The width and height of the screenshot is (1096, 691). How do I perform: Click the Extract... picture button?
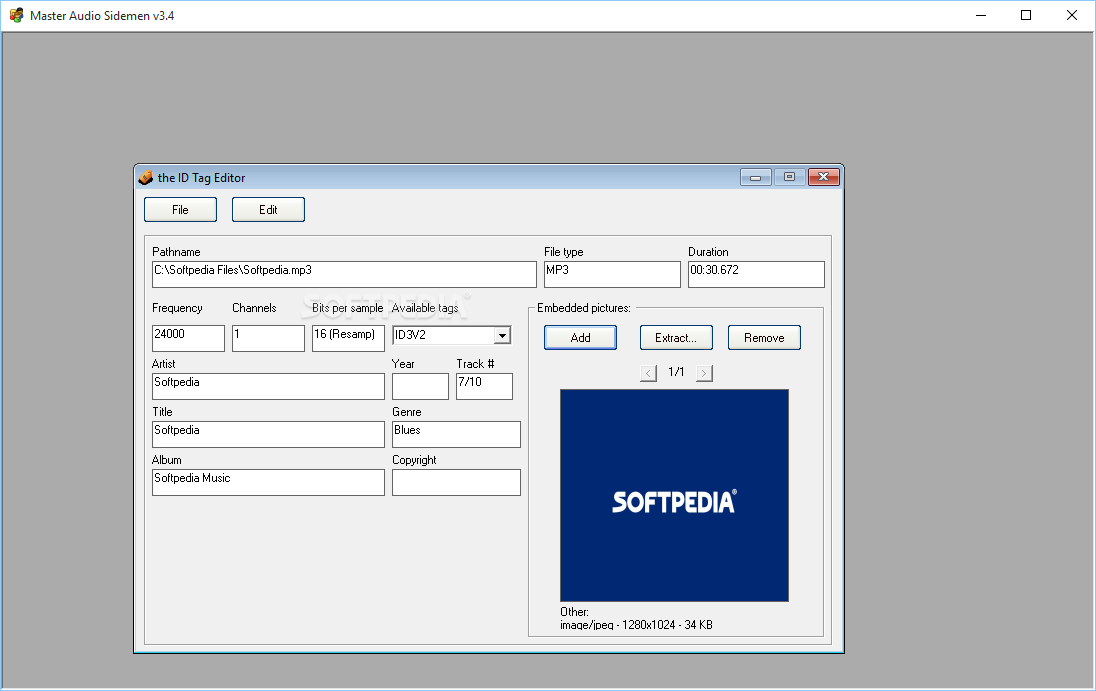676,337
